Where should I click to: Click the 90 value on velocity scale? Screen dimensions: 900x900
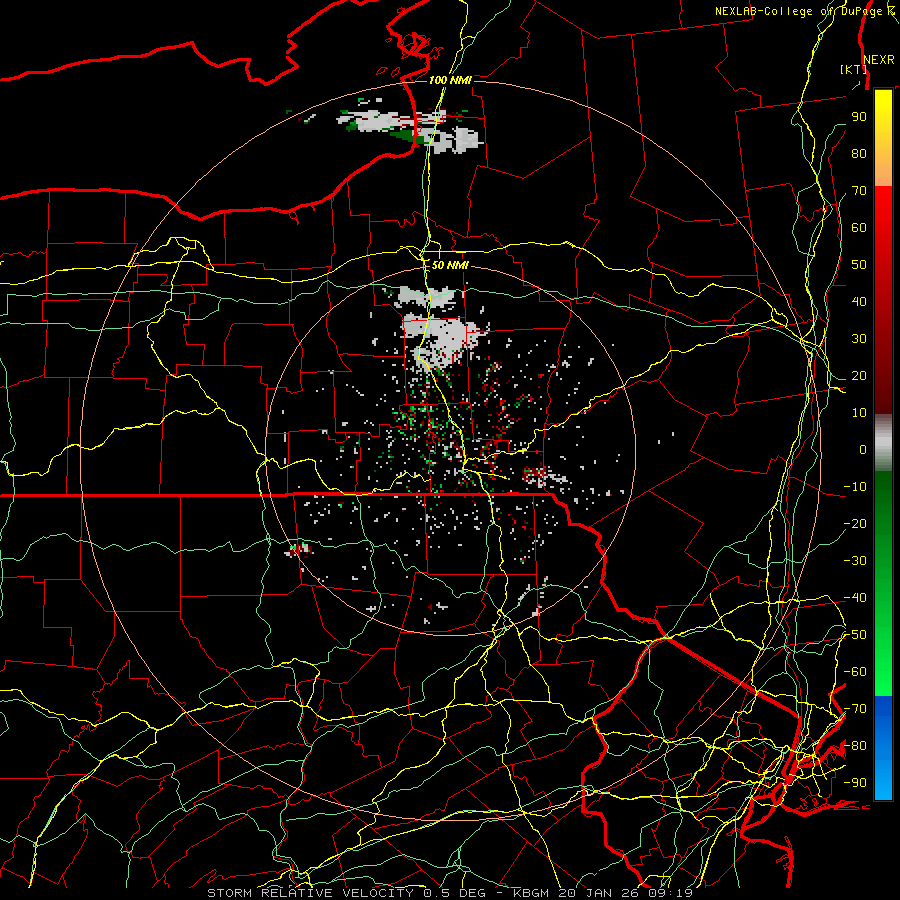859,117
